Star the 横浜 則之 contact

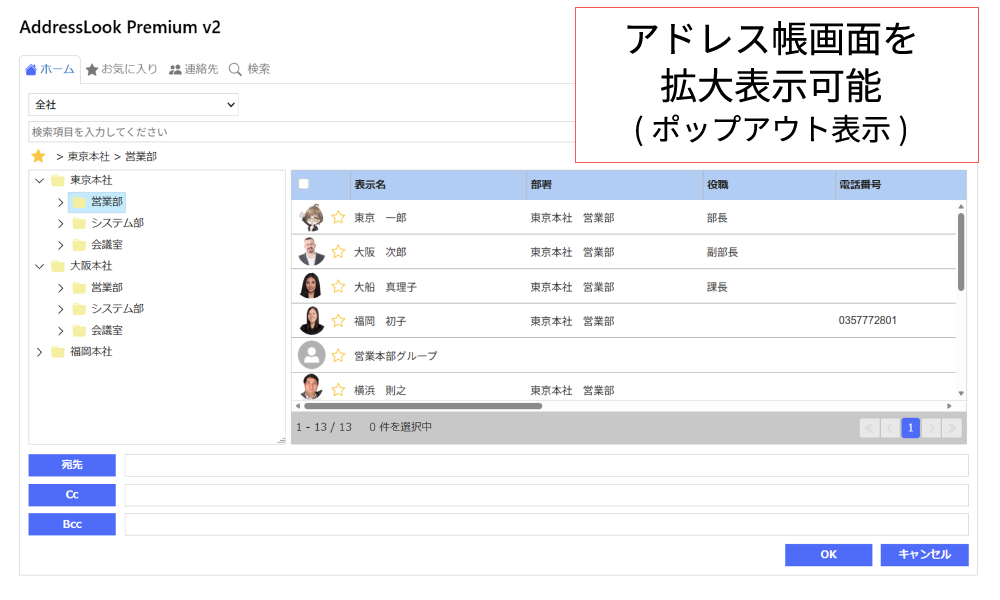click(338, 390)
